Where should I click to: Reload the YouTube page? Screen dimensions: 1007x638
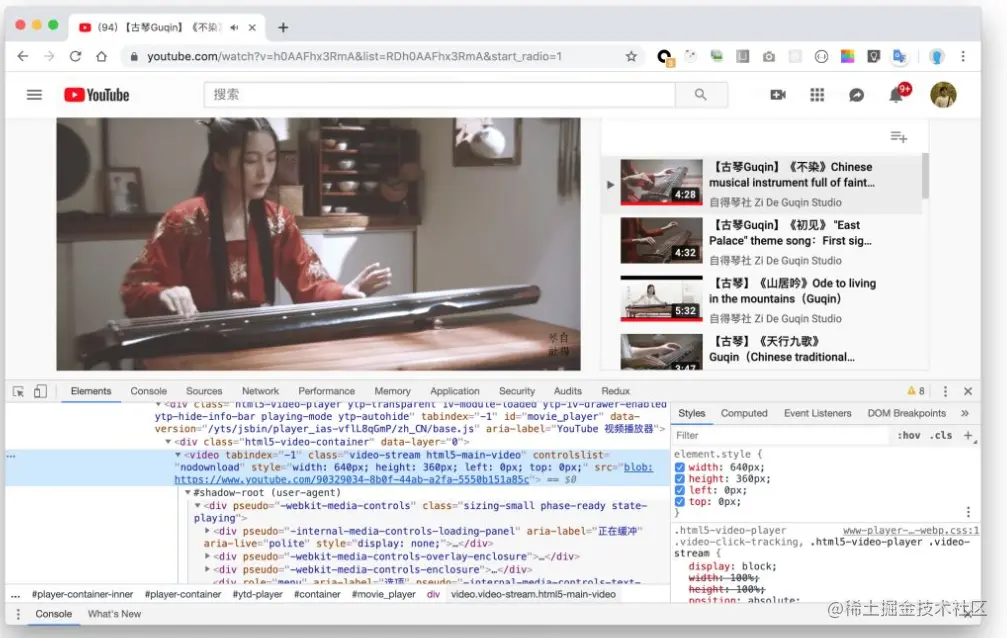(x=75, y=57)
